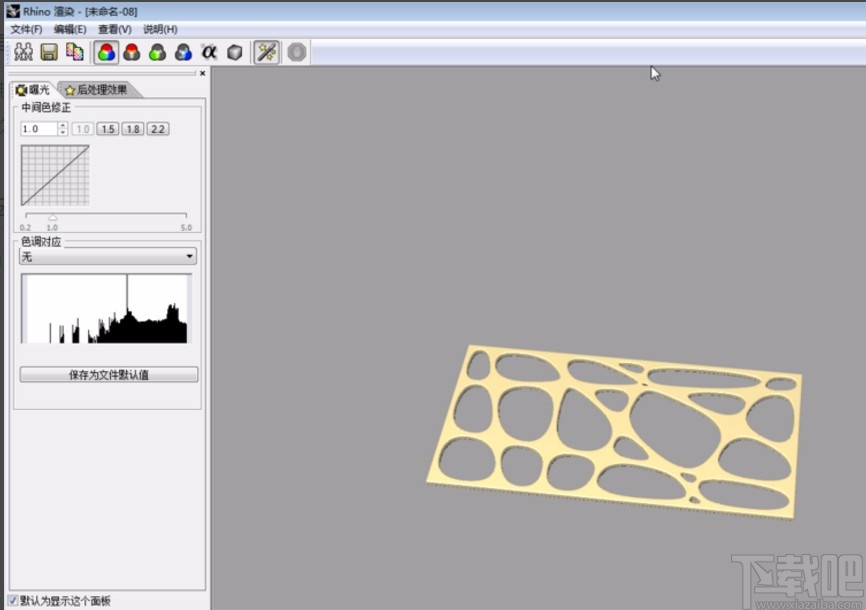Show only the blue channel

pyautogui.click(x=183, y=52)
